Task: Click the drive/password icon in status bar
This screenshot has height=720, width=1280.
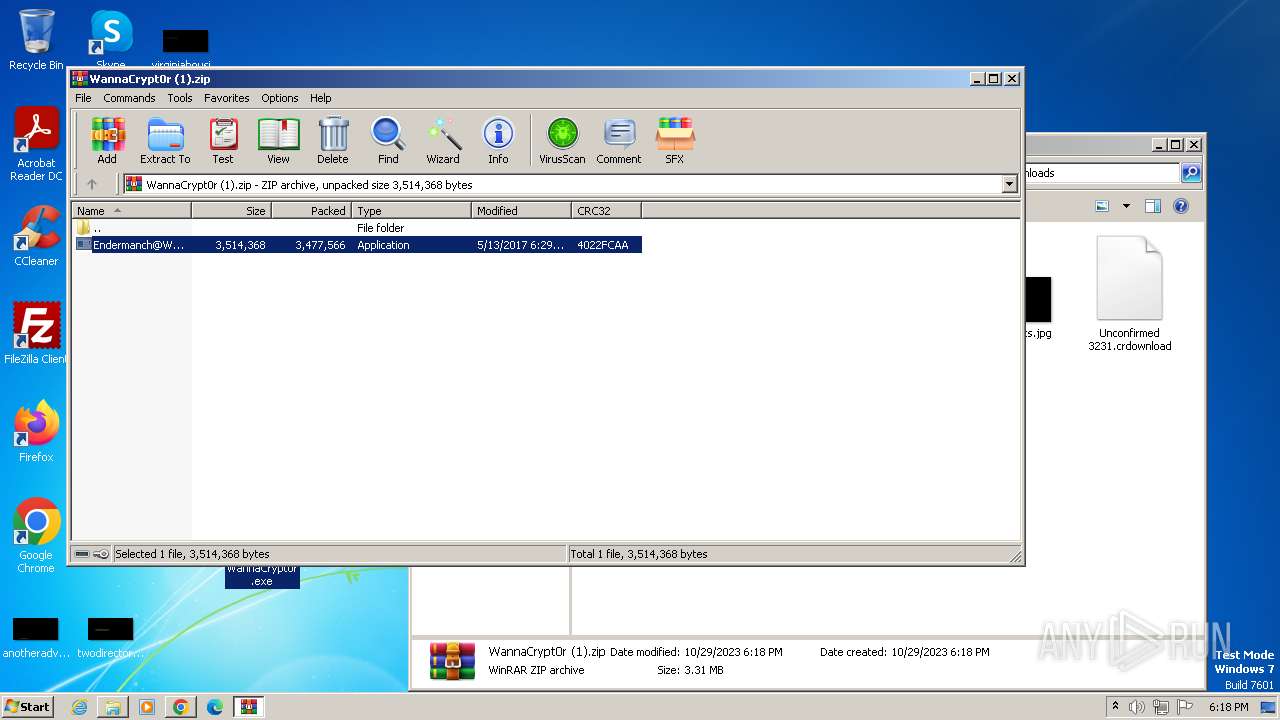Action: (92, 554)
